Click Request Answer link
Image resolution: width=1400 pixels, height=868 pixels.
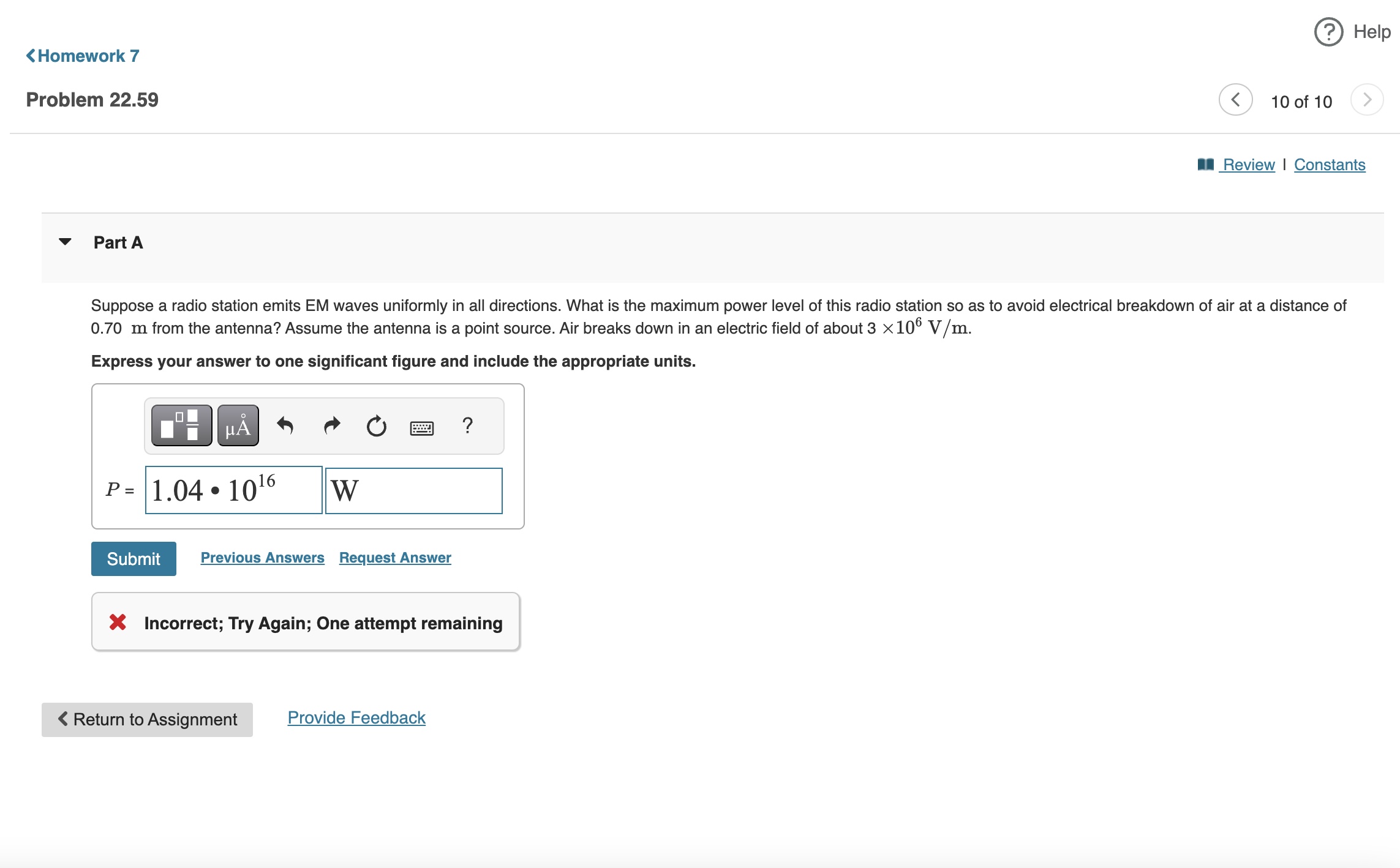pos(395,558)
